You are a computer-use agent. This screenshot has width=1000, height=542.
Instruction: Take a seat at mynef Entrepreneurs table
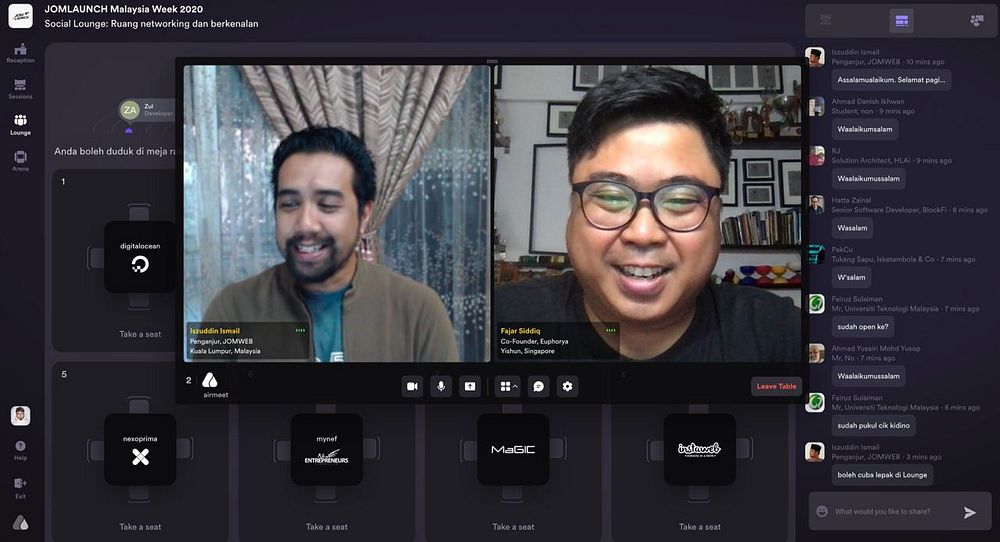tap(327, 527)
